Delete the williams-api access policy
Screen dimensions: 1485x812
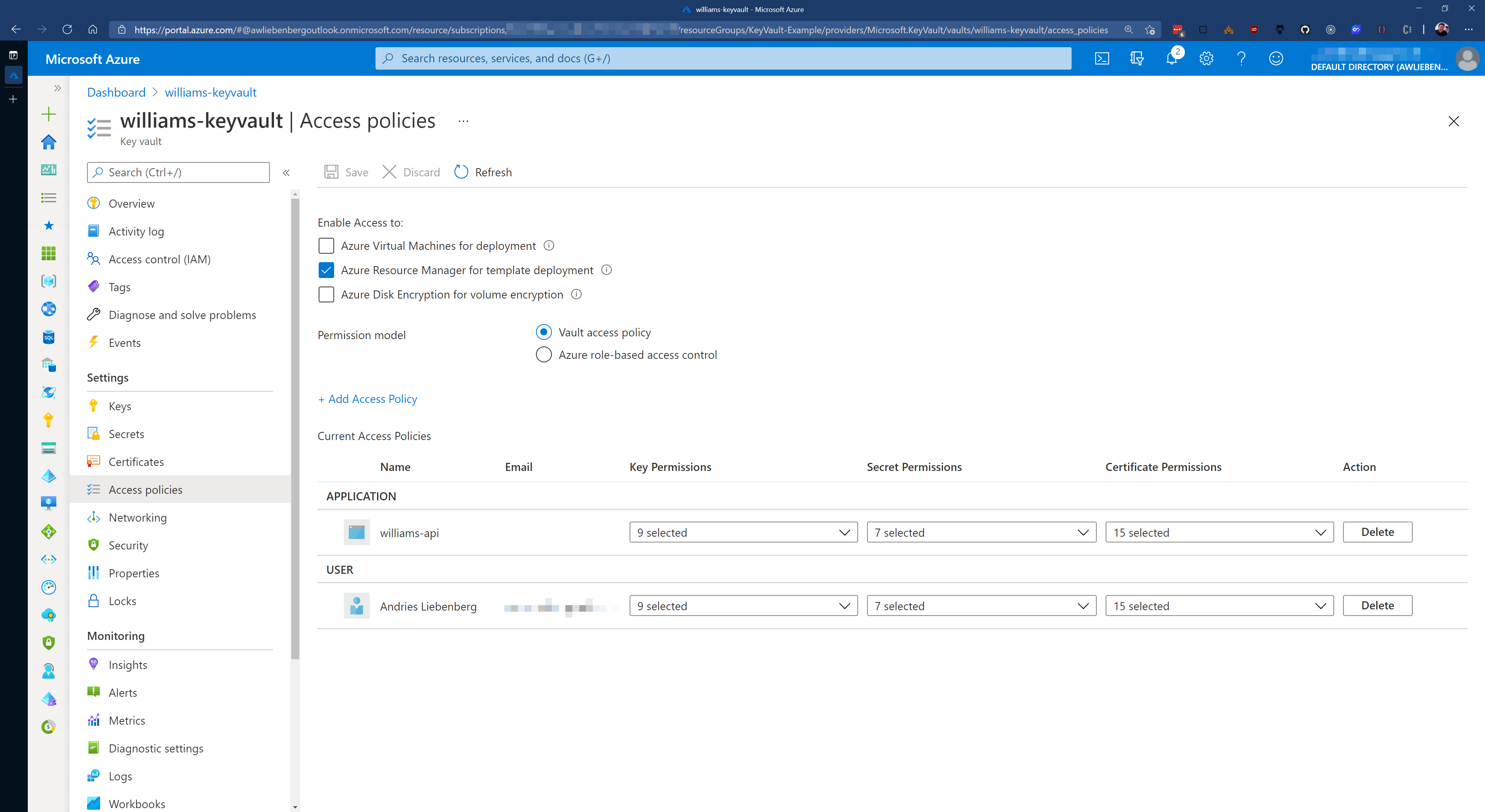pos(1377,532)
